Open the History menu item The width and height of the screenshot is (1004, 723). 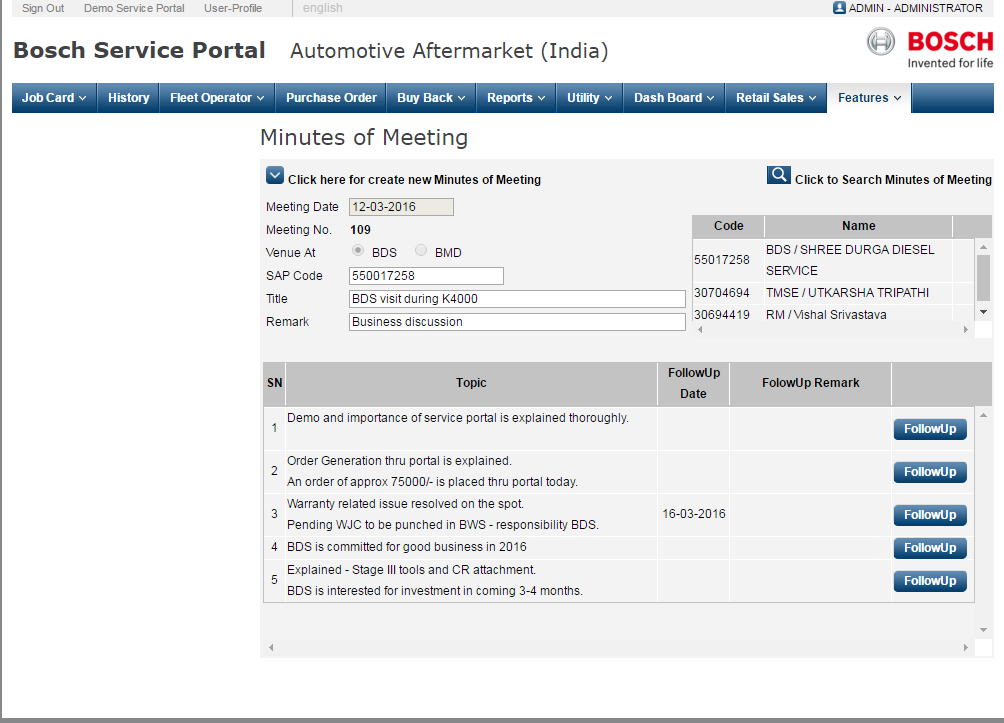coord(128,98)
